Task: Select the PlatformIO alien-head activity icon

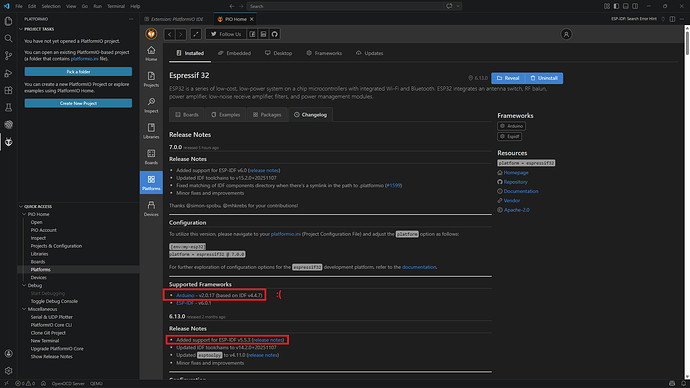Action: pos(8,142)
